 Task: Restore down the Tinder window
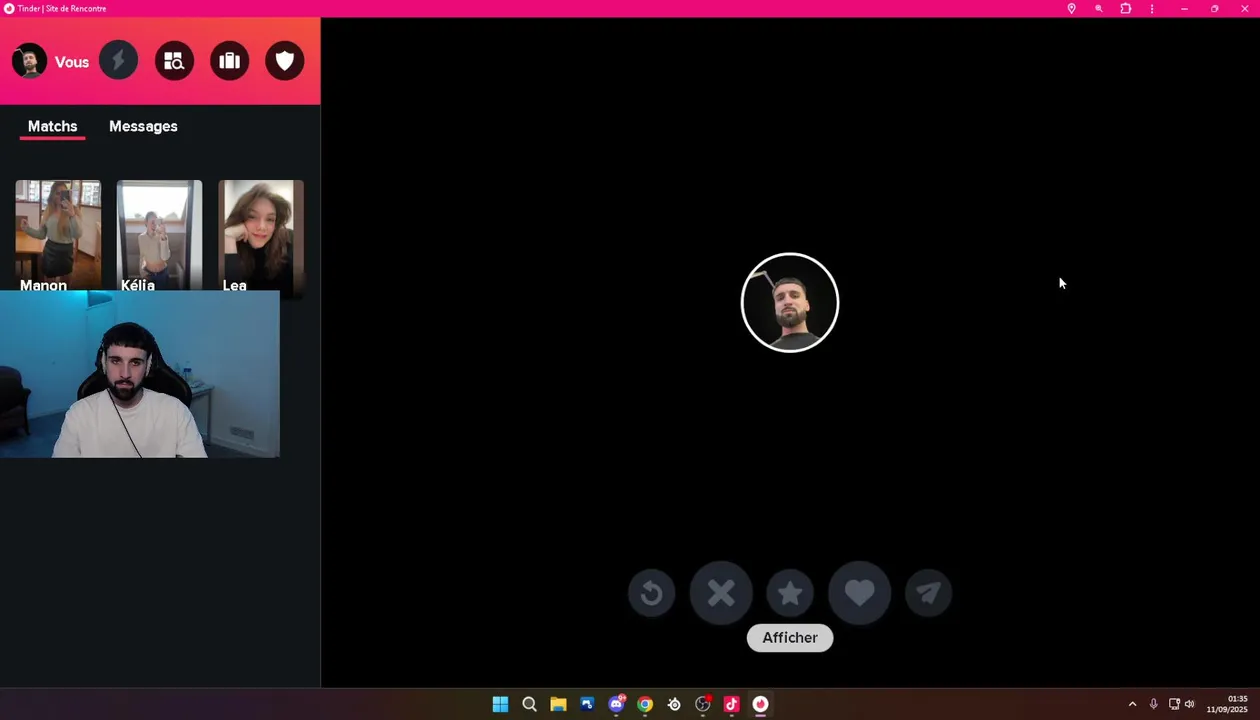tap(1214, 8)
